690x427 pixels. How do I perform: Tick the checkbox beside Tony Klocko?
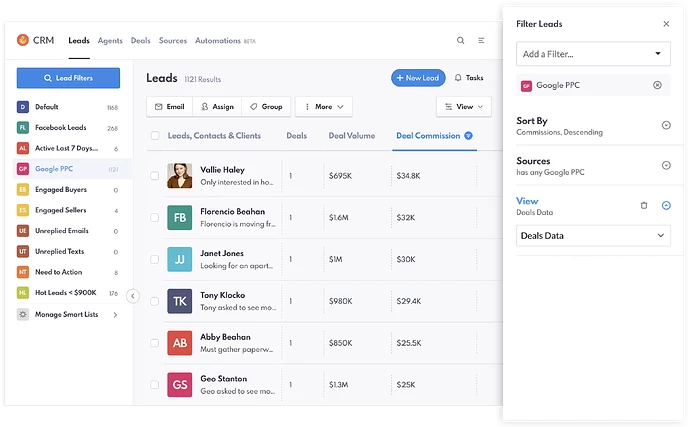[x=155, y=301]
